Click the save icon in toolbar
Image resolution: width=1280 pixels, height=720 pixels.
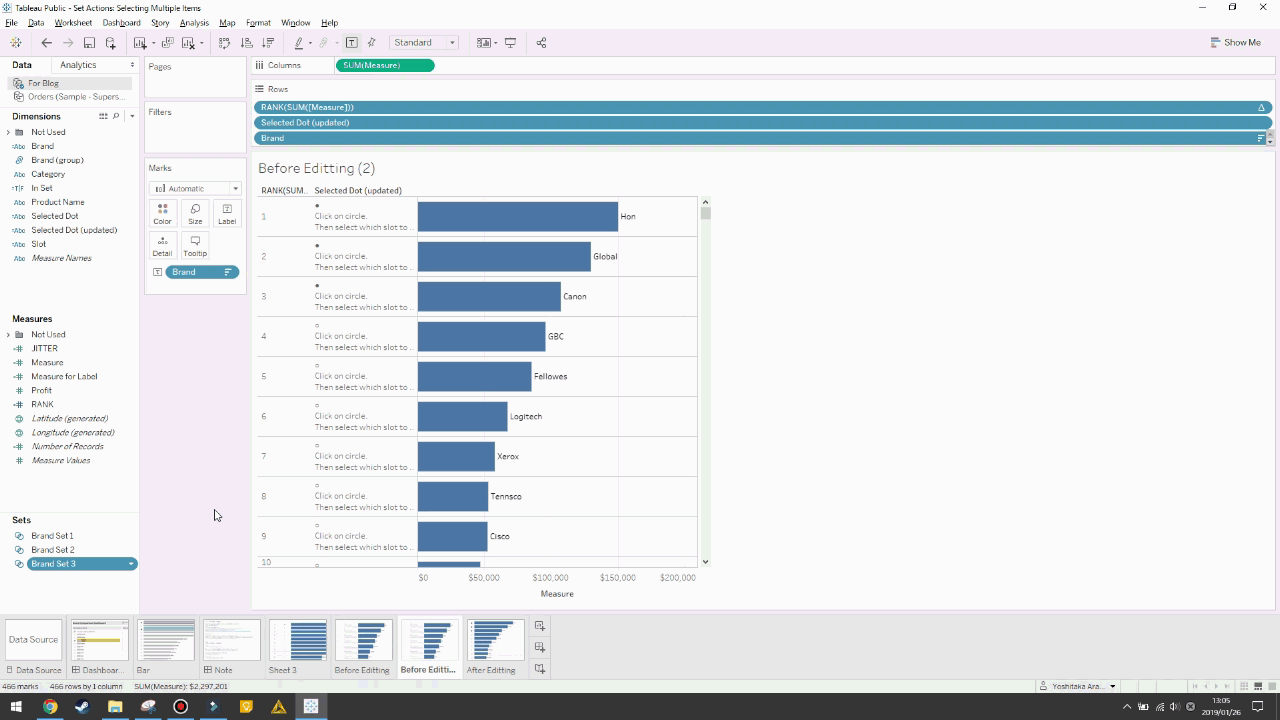89,43
